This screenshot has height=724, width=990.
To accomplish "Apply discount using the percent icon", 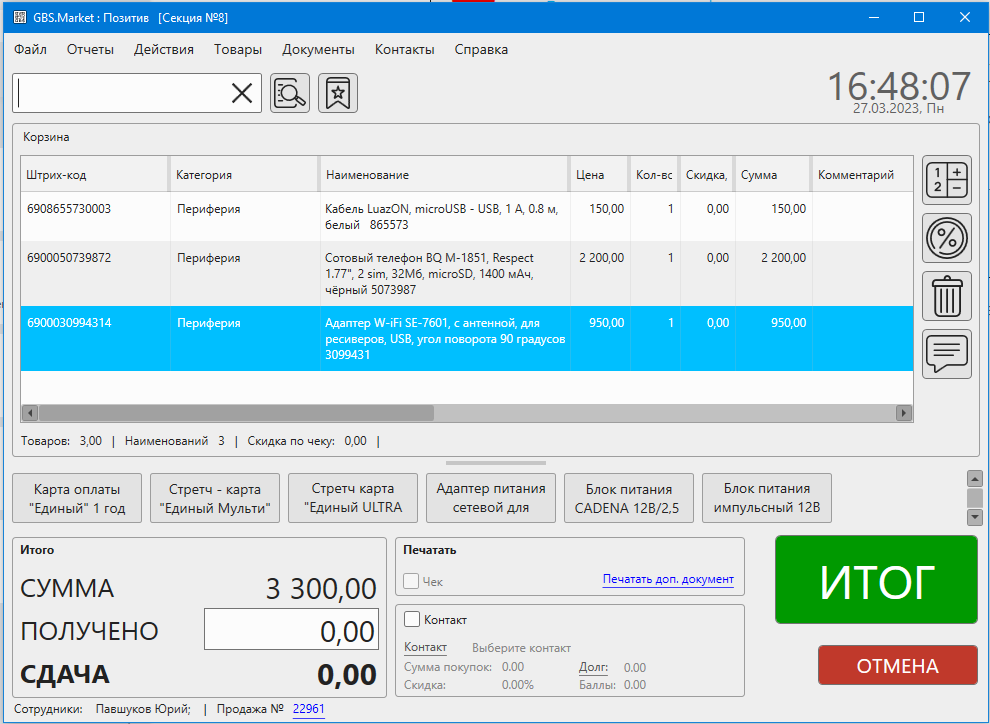I will (946, 238).
